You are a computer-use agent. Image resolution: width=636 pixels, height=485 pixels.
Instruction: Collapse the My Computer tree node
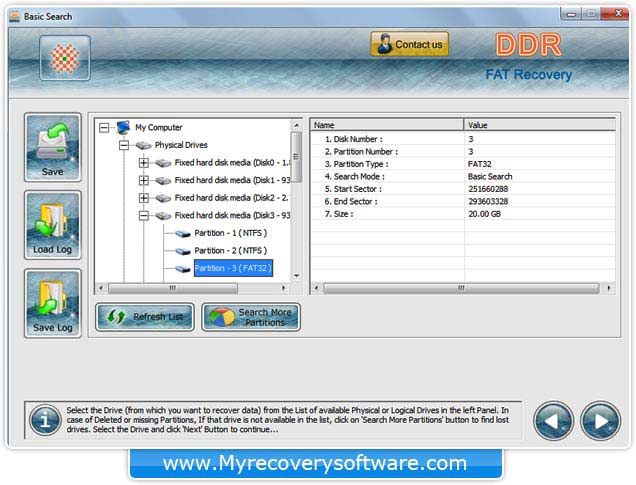point(104,128)
